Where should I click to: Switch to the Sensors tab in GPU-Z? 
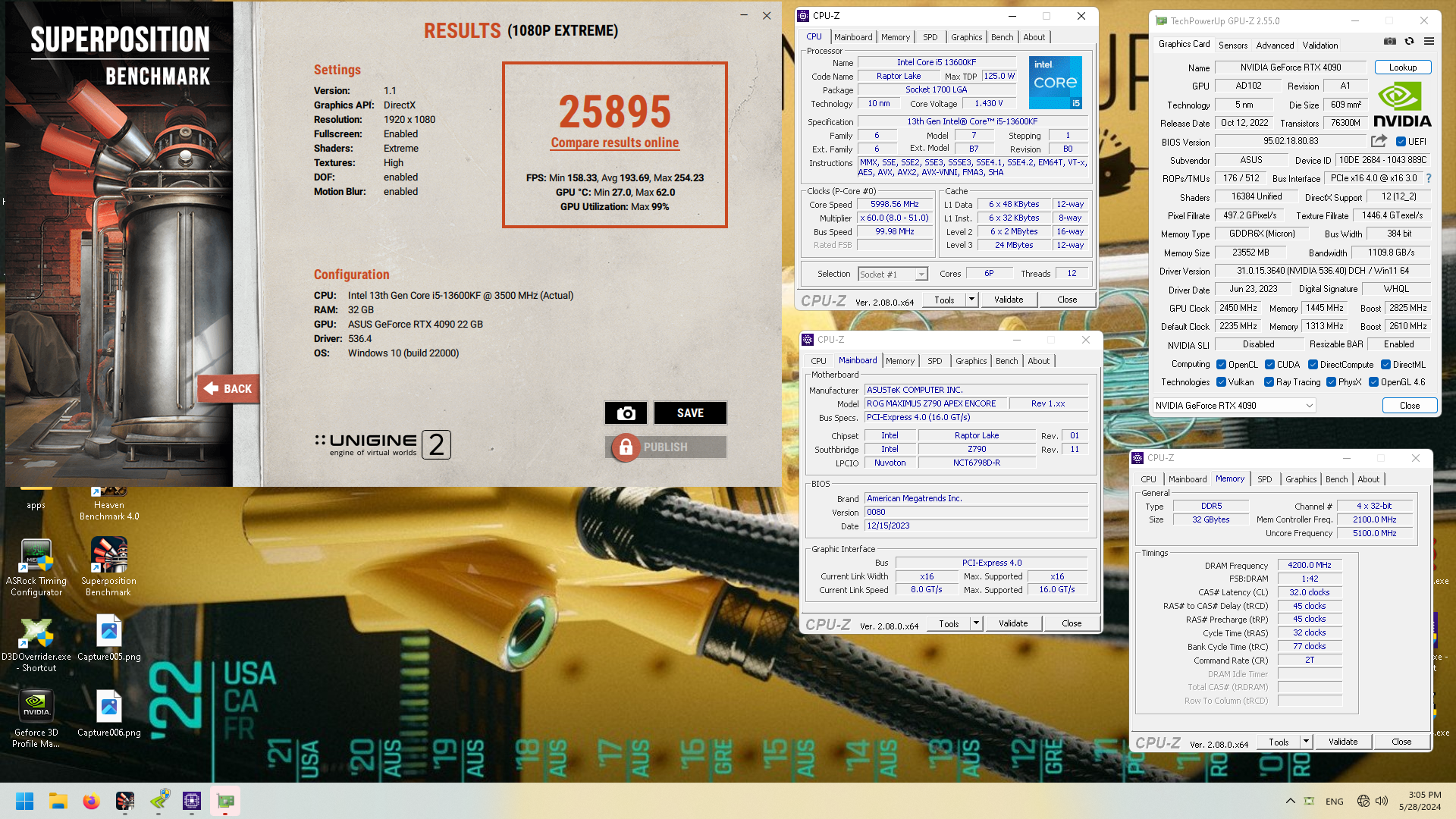pyautogui.click(x=1233, y=45)
